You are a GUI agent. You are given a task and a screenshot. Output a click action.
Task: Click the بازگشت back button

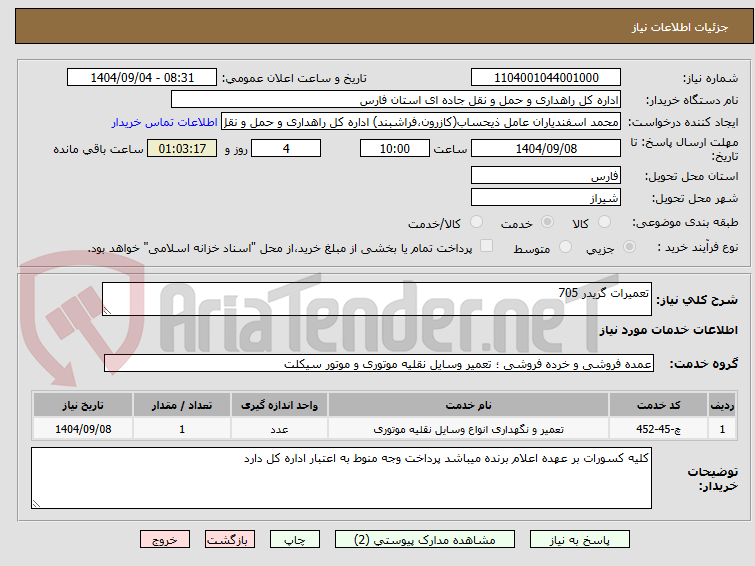pos(230,540)
